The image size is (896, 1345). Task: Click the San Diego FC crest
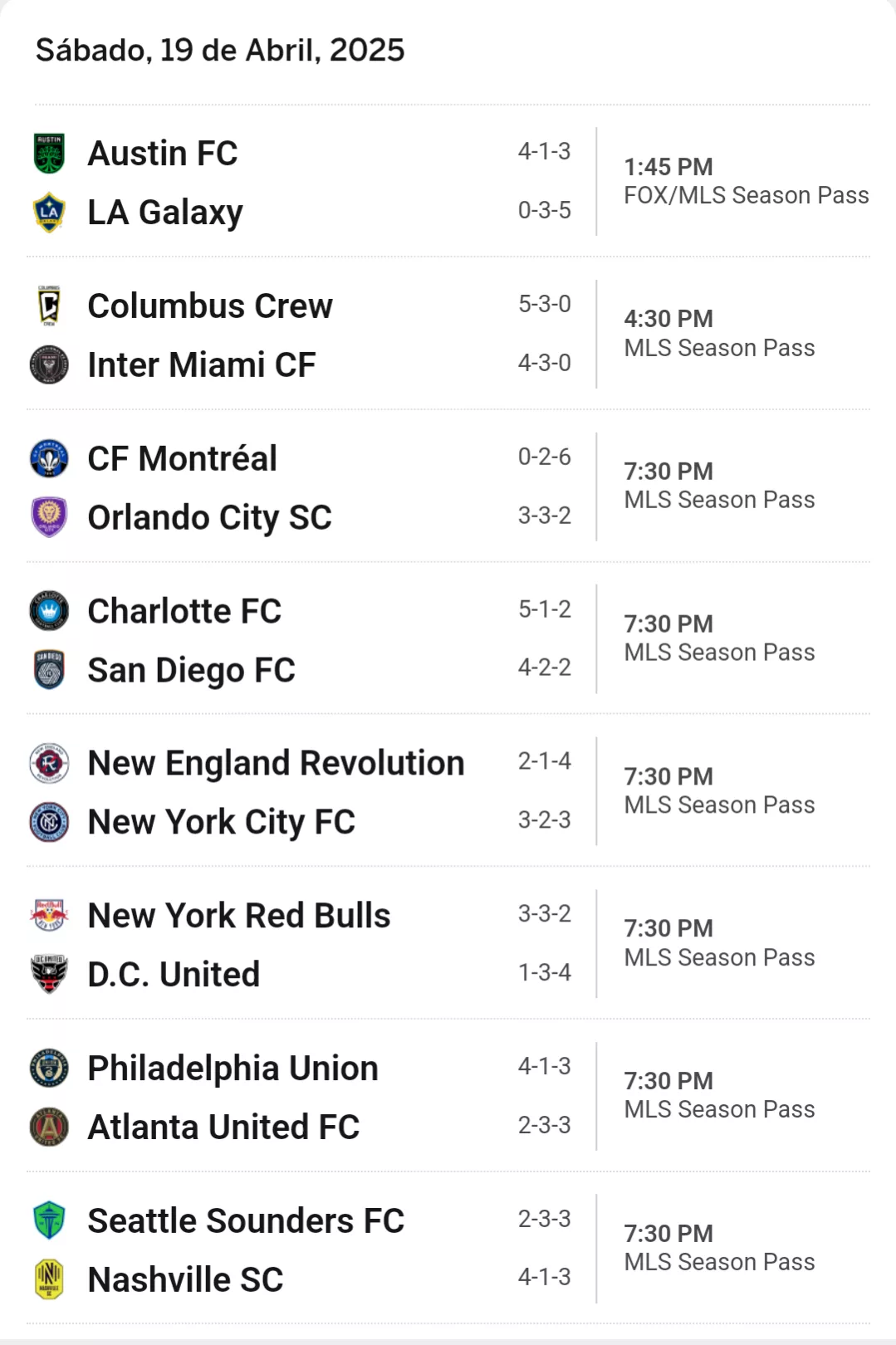click(49, 670)
